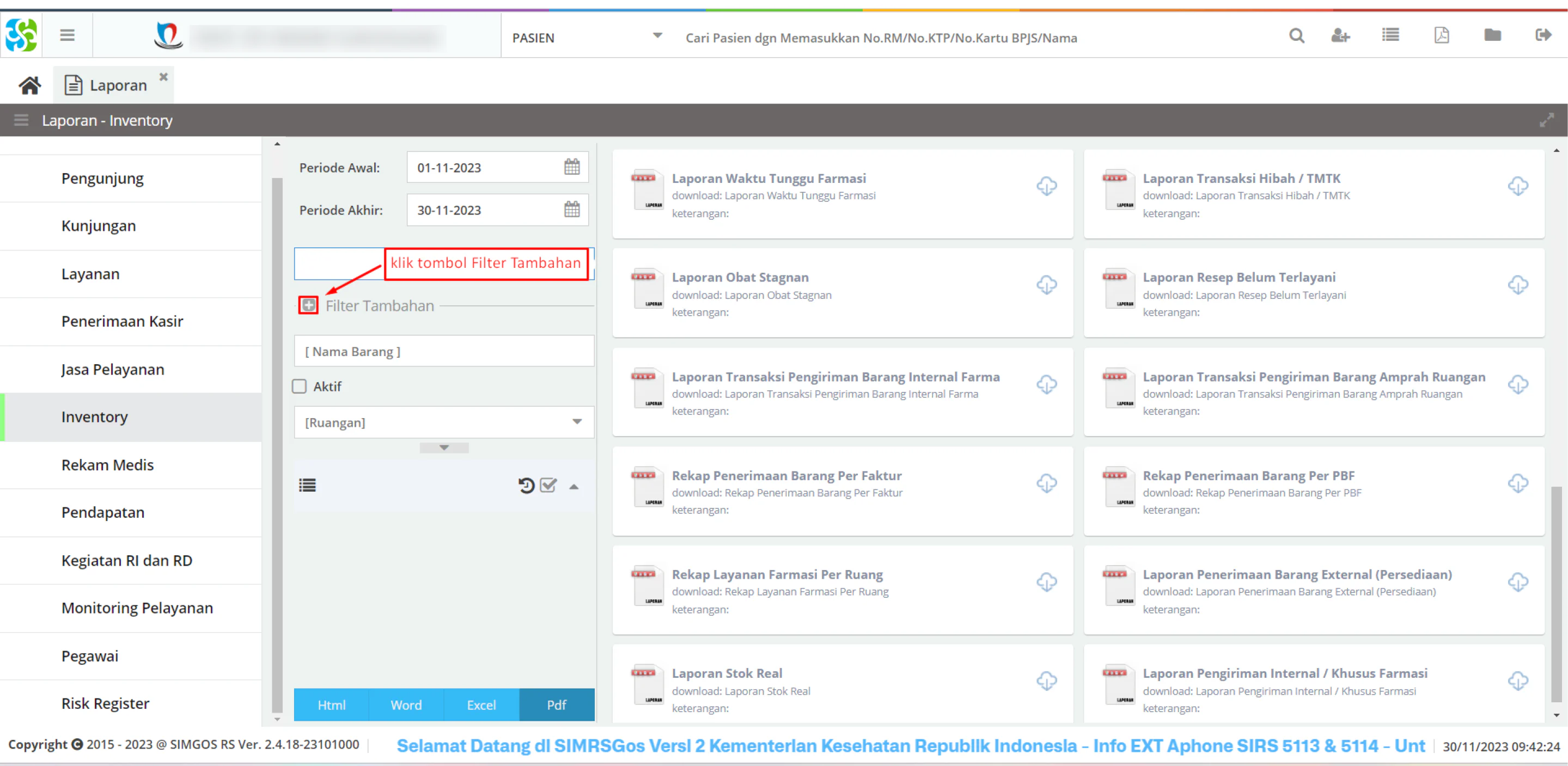Click the check-all icon in filter list toolbar
Screen dimensions: 1568x766
click(x=548, y=486)
